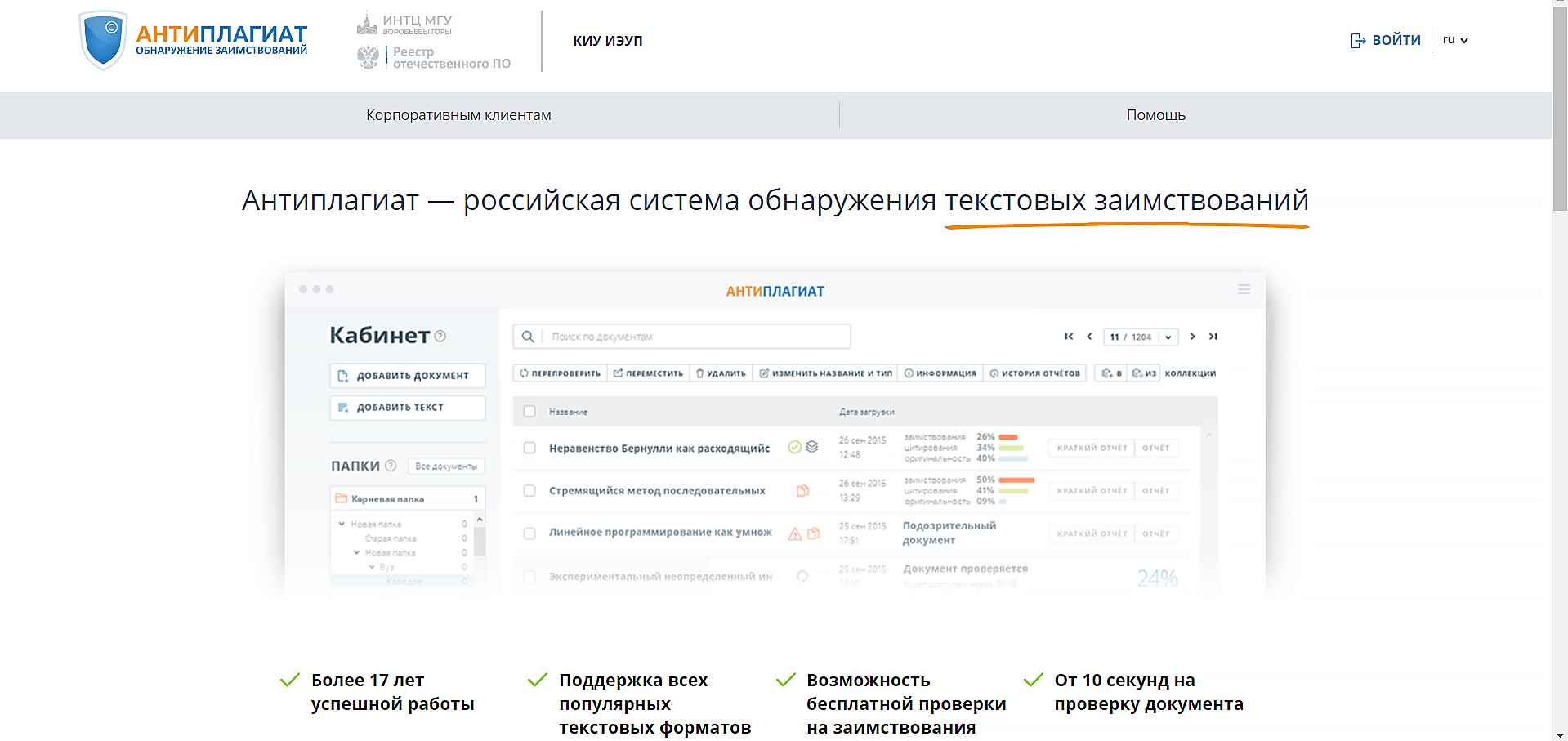1568x741 pixels.
Task: Click the help icon next to ПАПКИ
Action: [391, 466]
